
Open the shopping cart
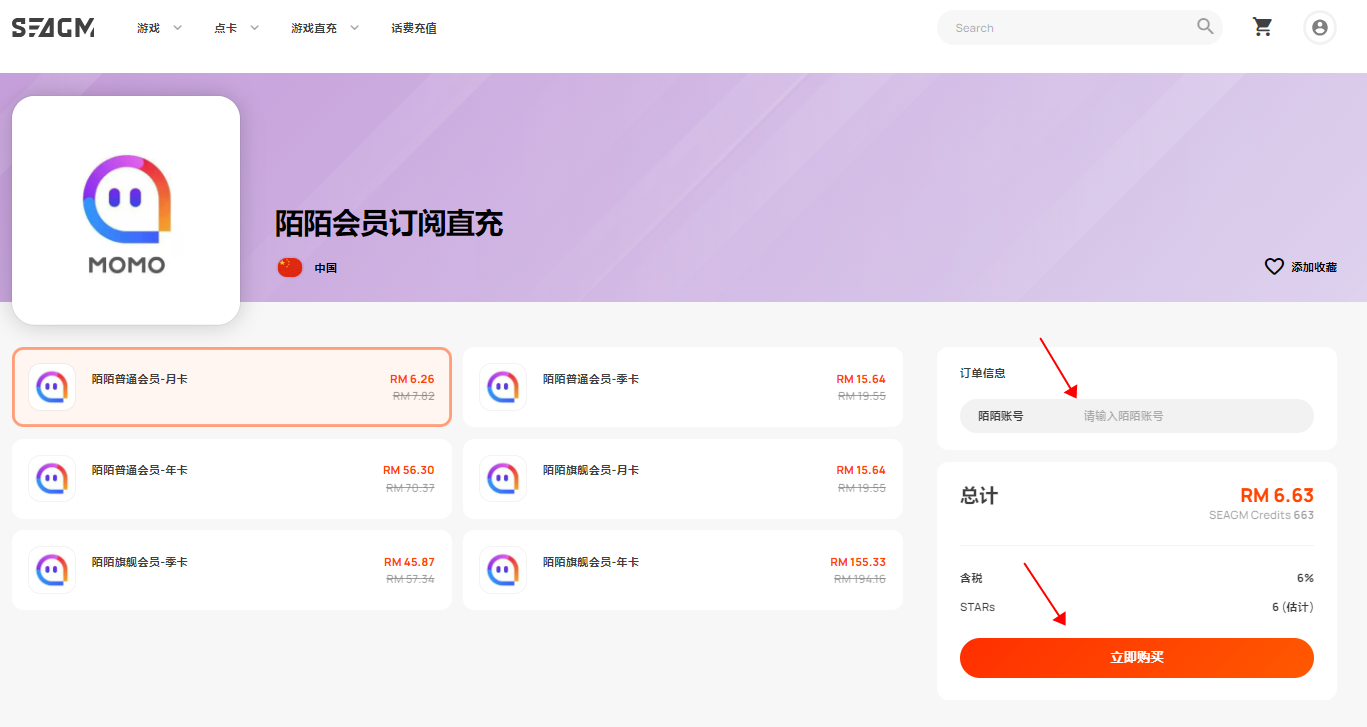point(1262,27)
